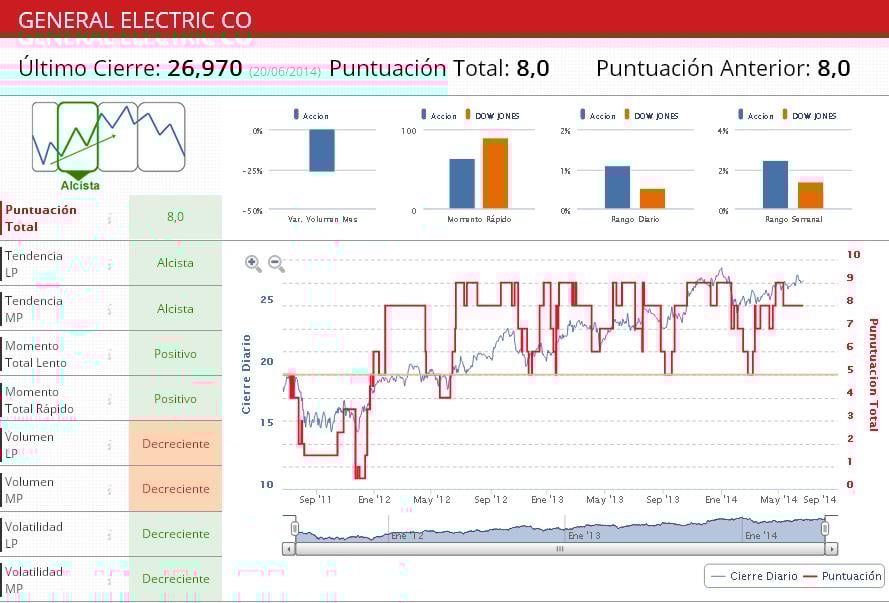Toggle Accion series in Rango Semanal chart
Screen dimensions: 889x603
click(x=756, y=115)
